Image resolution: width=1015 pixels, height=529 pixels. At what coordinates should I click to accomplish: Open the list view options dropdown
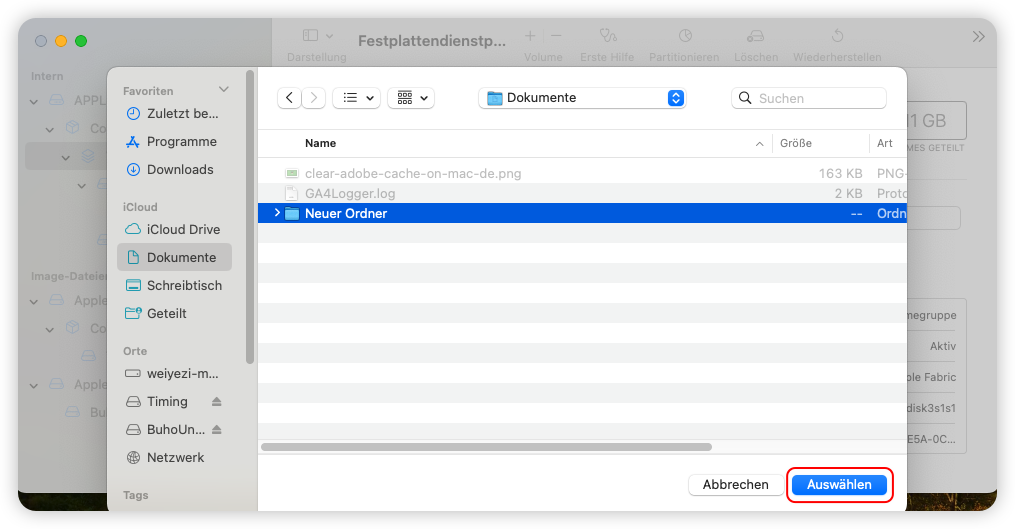357,98
